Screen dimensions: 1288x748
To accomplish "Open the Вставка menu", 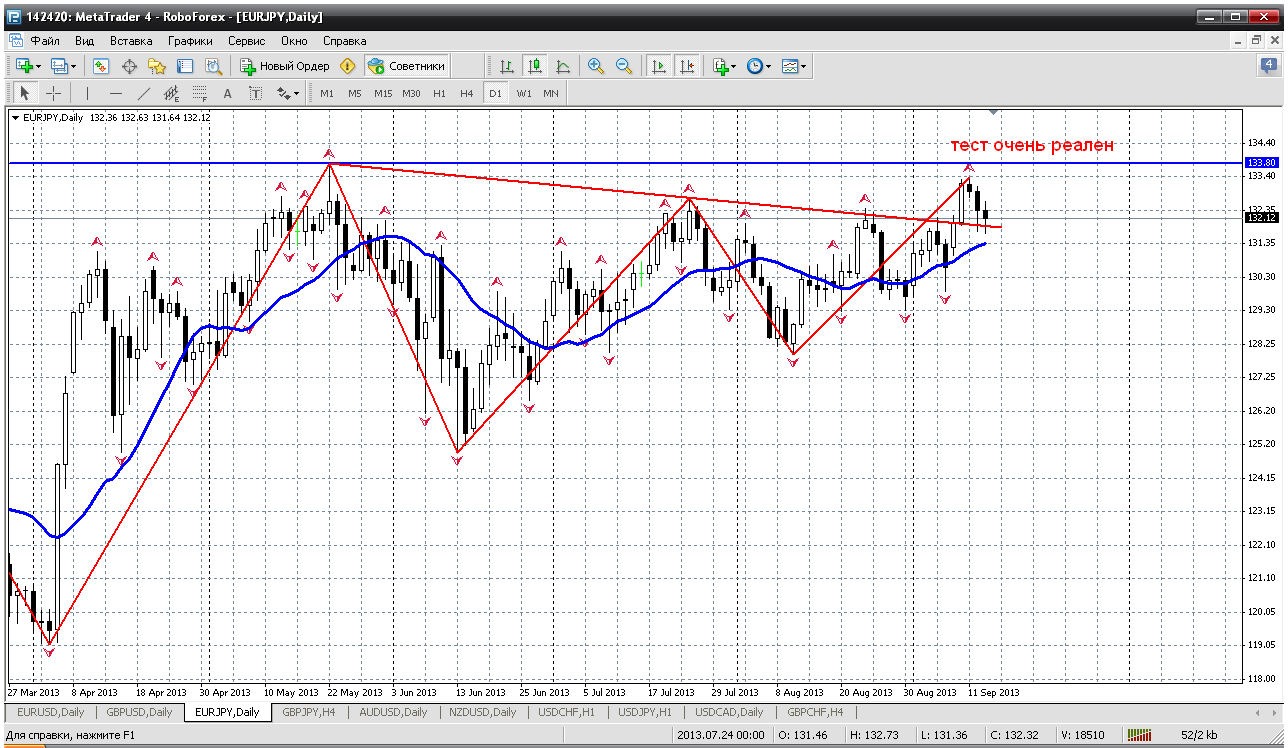I will 131,41.
